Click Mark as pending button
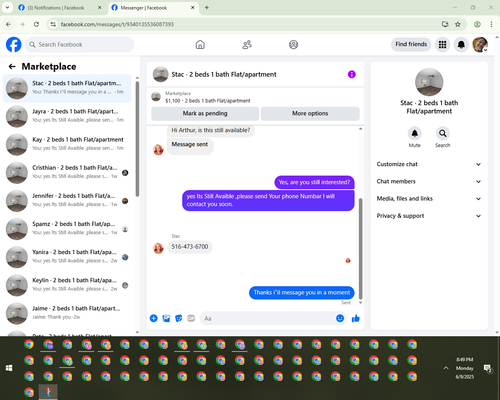Image resolution: width=500 pixels, height=400 pixels. [x=205, y=114]
